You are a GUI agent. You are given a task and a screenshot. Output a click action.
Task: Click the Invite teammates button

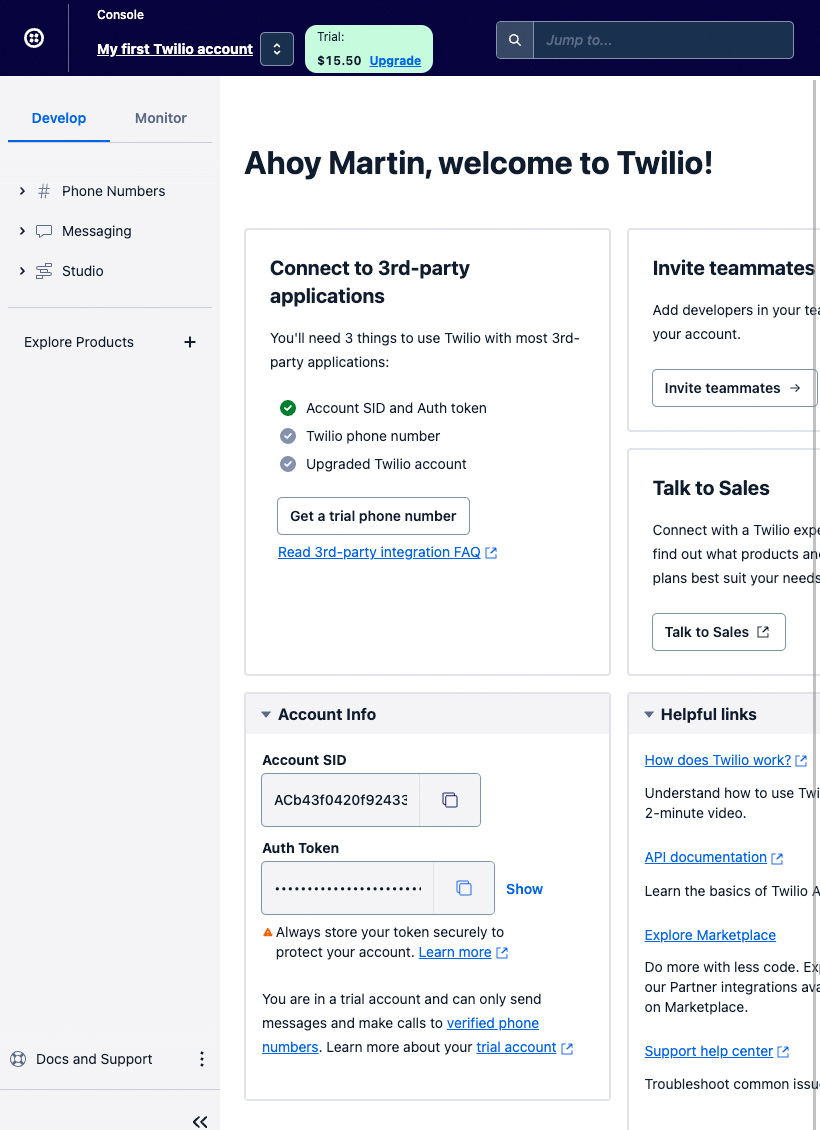click(734, 388)
